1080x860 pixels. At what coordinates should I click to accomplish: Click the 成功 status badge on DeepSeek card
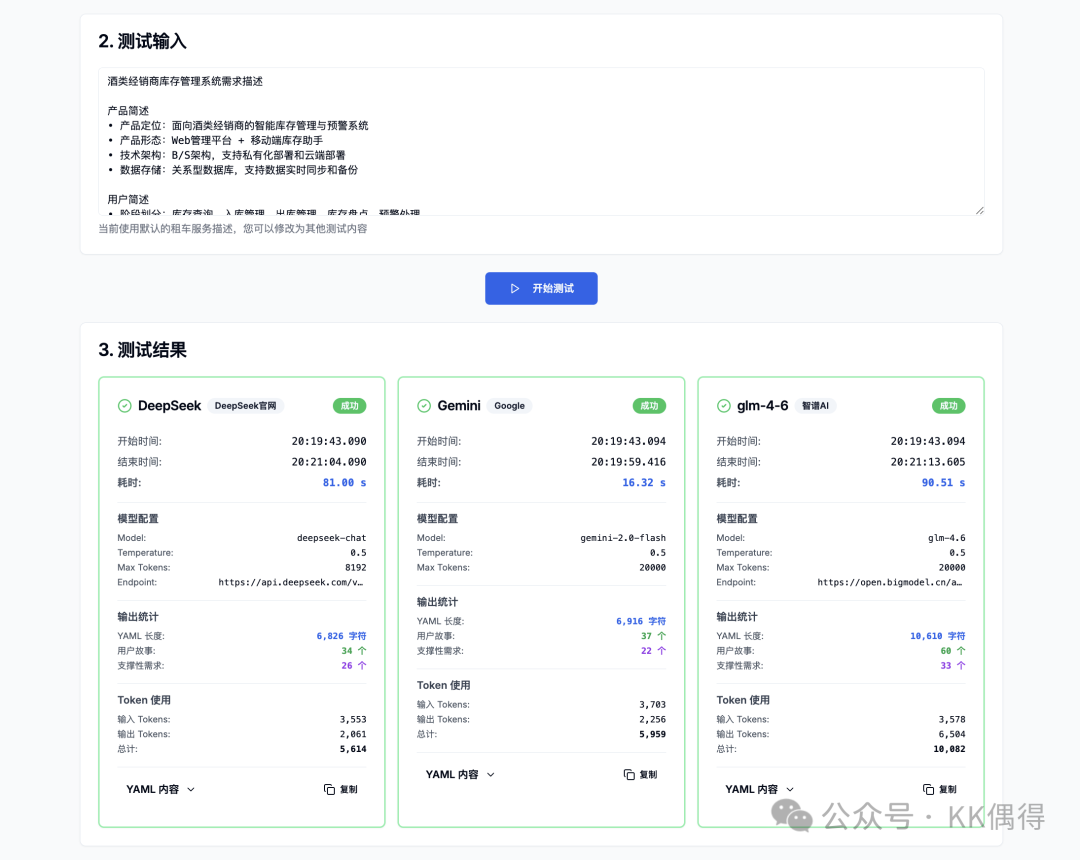pyautogui.click(x=350, y=406)
